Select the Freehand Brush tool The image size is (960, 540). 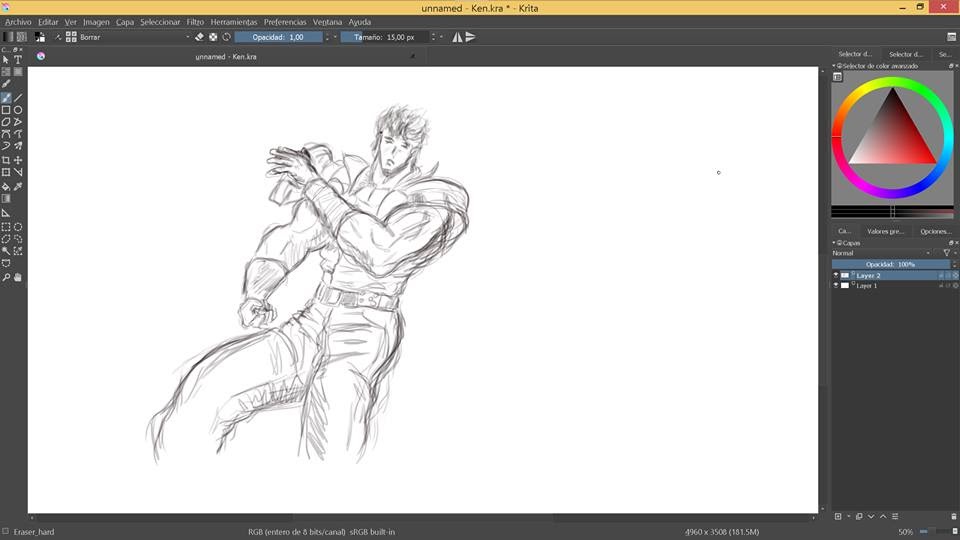(x=6, y=98)
